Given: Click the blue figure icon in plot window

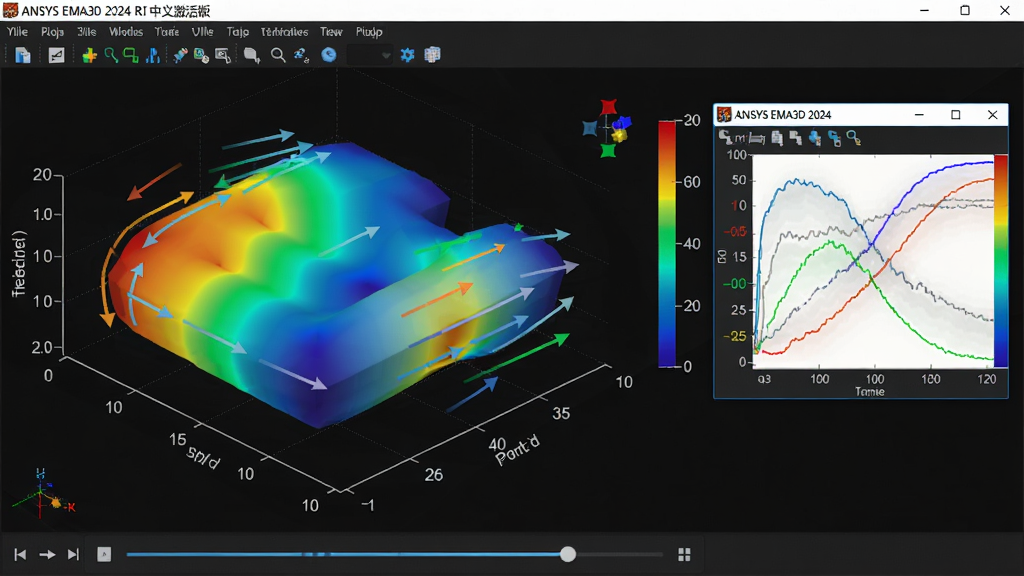Looking at the screenshot, I should pyautogui.click(x=815, y=138).
